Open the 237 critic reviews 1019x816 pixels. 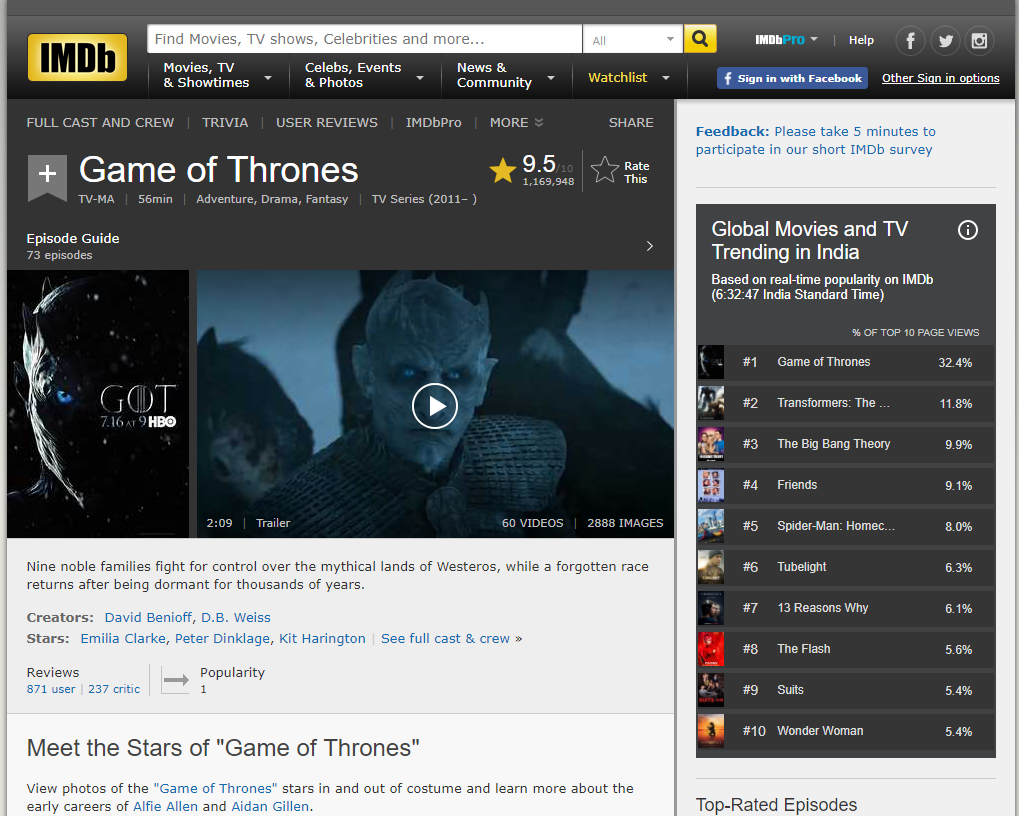pos(114,689)
